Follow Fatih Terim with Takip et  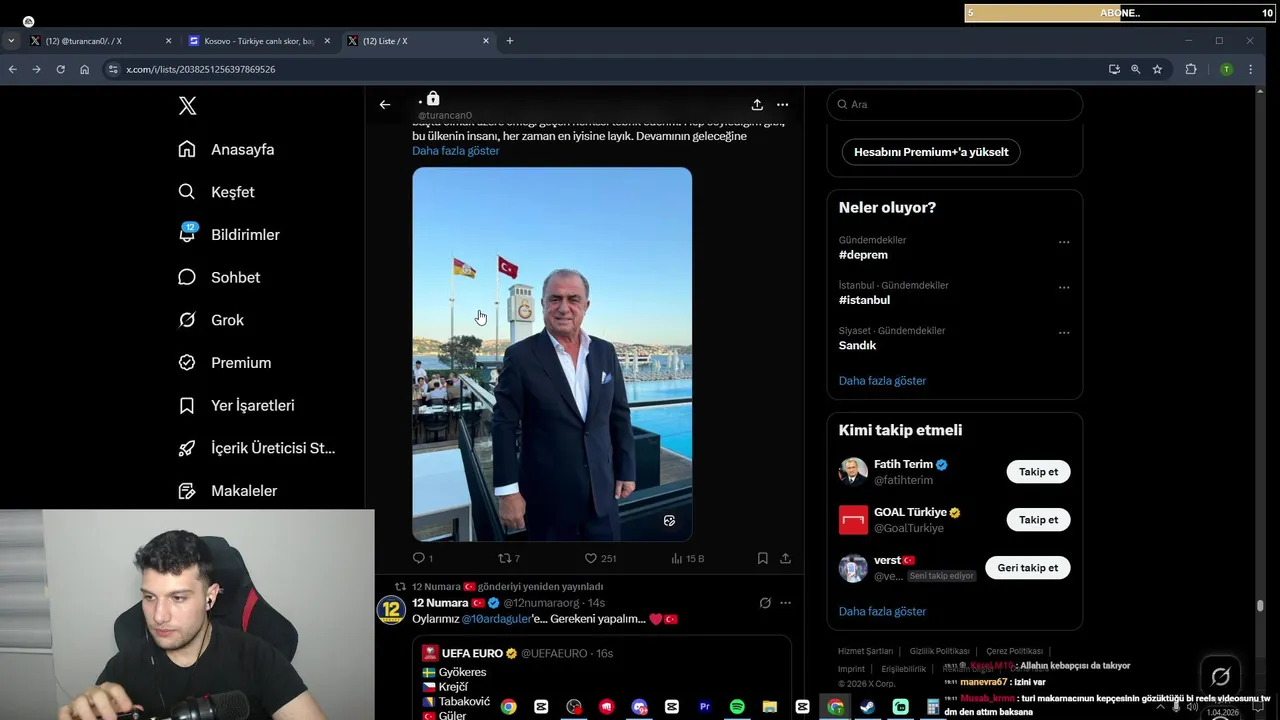(x=1038, y=472)
